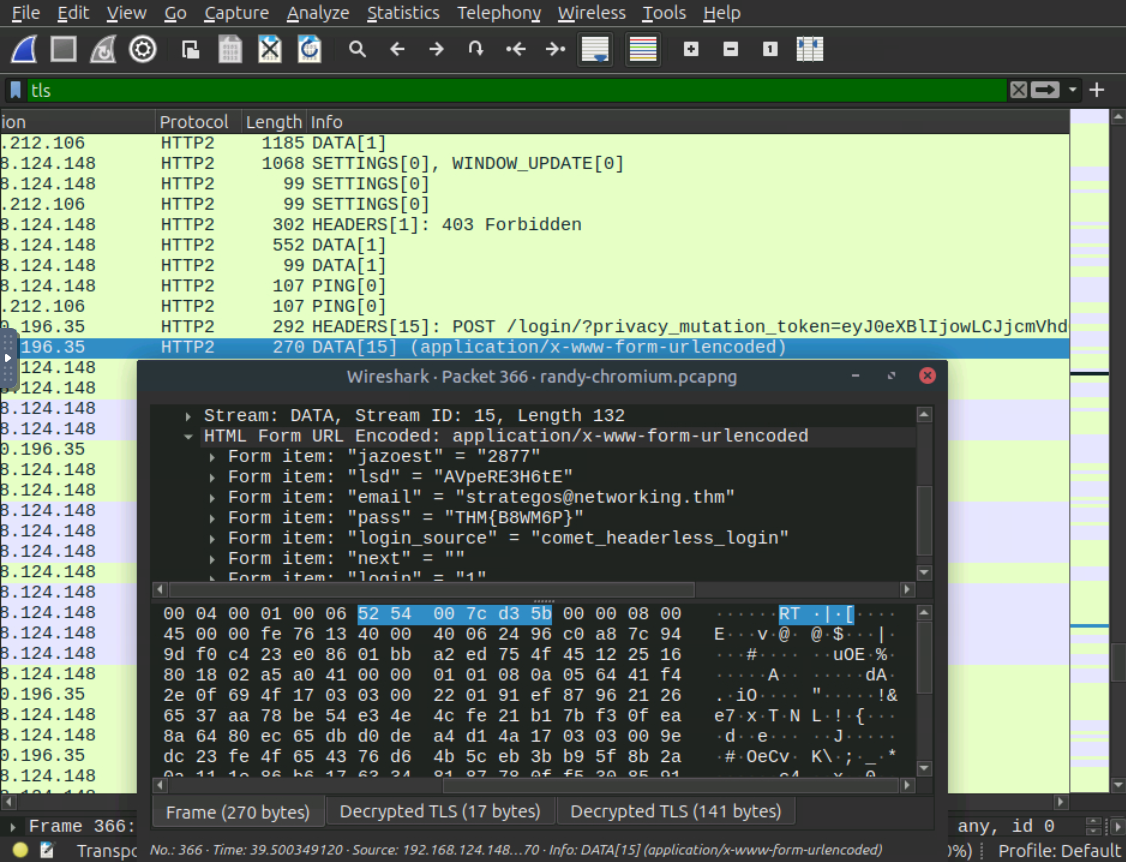1126x862 pixels.
Task: Open capture options gear icon
Action: click(x=143, y=49)
